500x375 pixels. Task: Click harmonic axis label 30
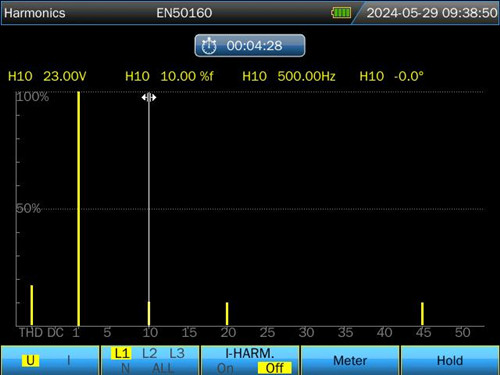tap(306, 333)
